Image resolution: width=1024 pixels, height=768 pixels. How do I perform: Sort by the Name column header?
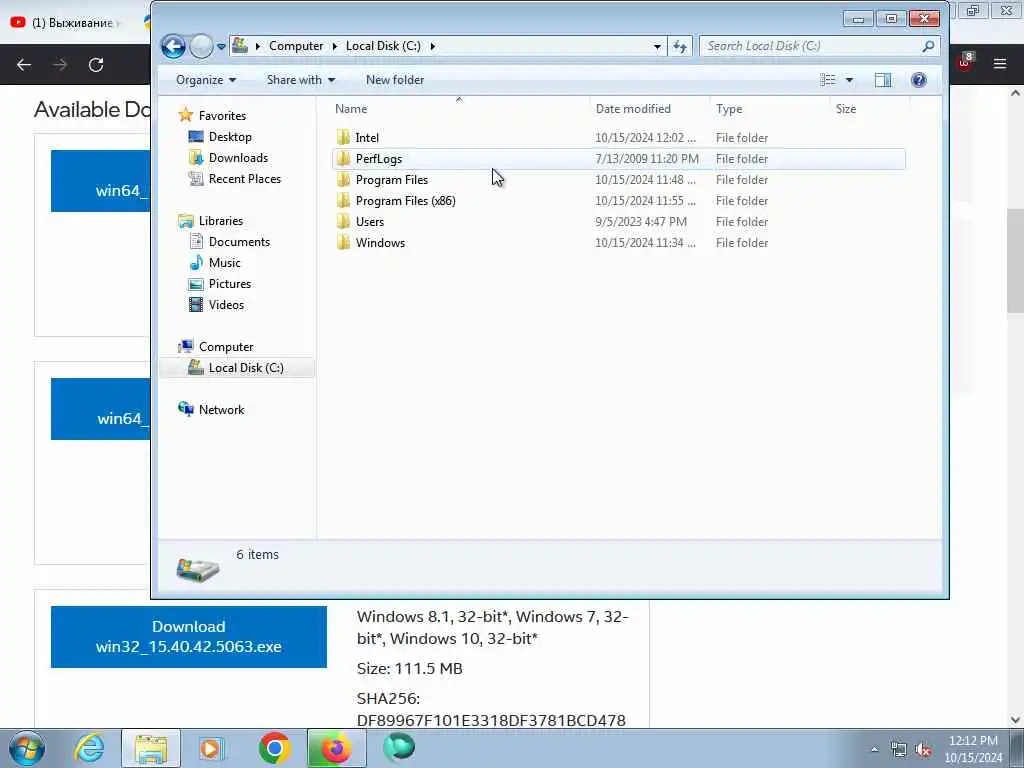[x=460, y=108]
